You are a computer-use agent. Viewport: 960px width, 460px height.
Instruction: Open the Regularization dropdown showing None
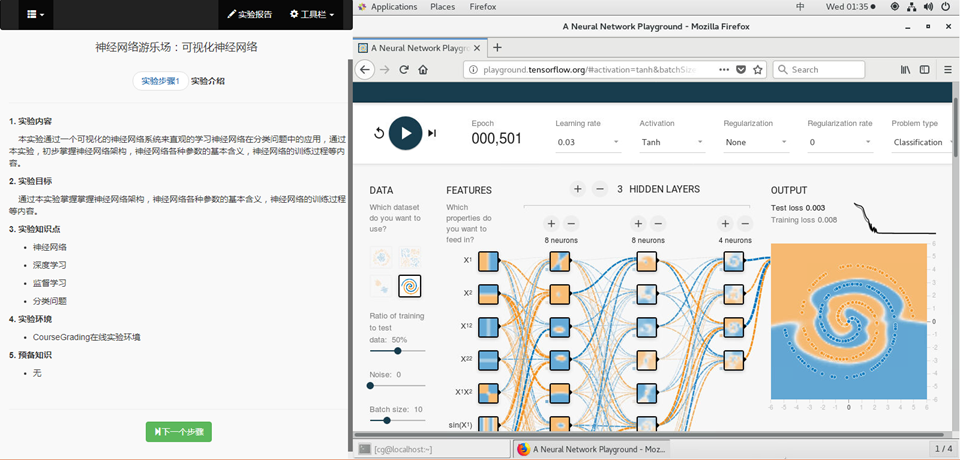pos(756,142)
